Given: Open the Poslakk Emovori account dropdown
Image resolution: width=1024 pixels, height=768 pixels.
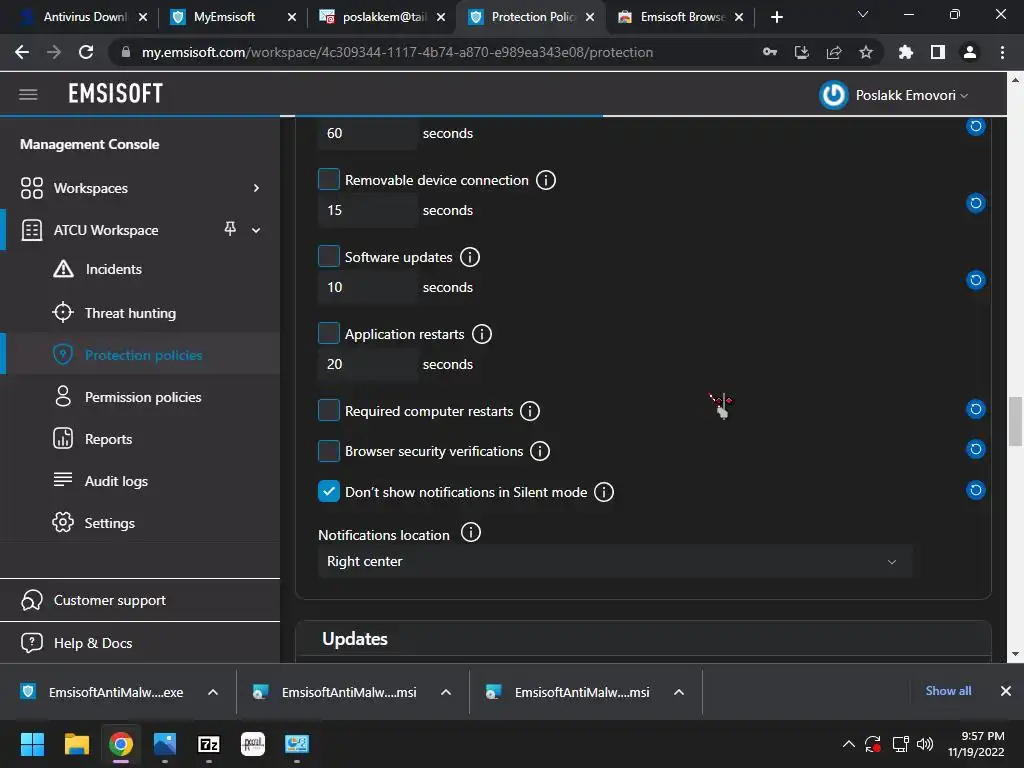Looking at the screenshot, I should click(x=912, y=95).
